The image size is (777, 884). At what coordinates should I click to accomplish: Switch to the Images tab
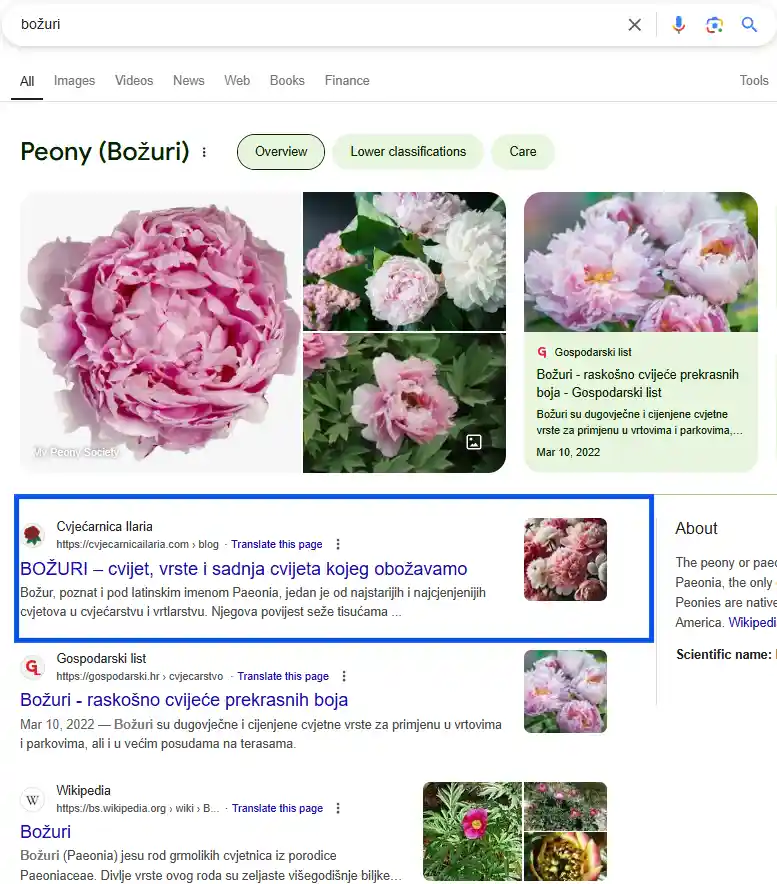74,81
